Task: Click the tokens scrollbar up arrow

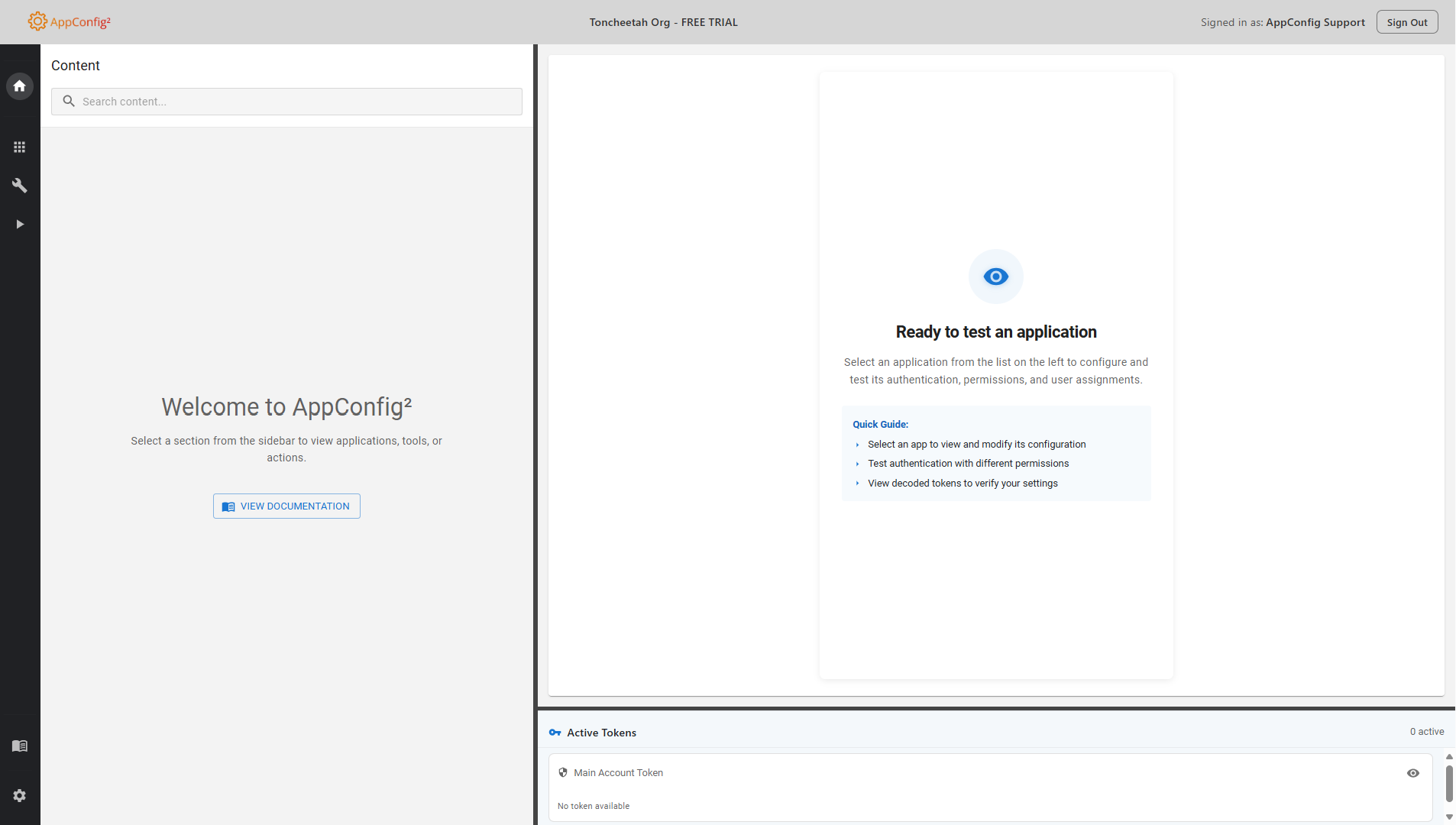Action: [x=1449, y=757]
